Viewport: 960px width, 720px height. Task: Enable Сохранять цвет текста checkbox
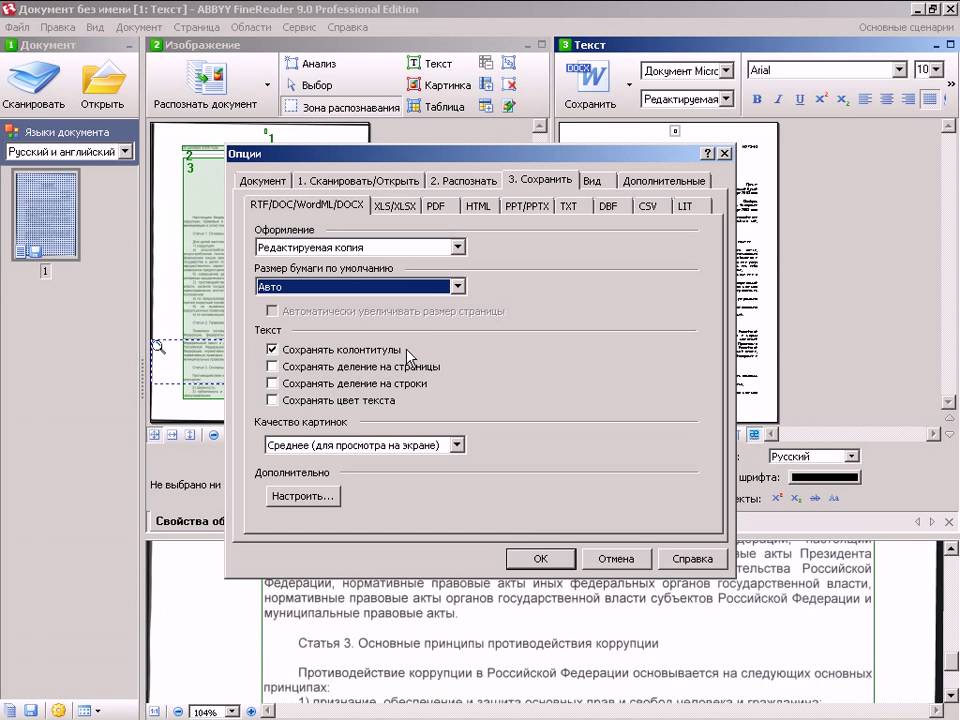coord(272,401)
